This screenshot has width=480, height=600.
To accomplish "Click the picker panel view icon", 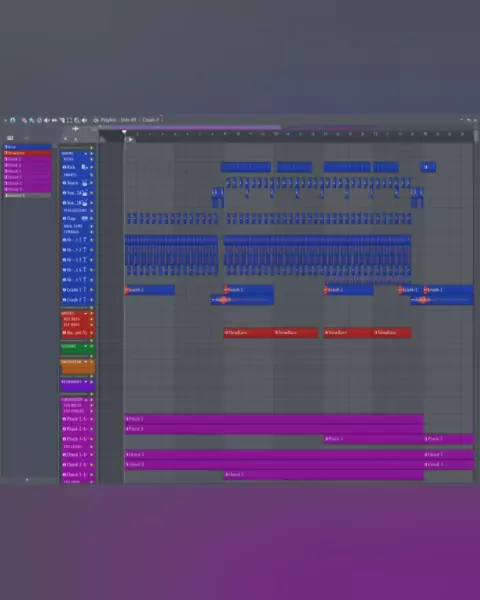I will (10, 138).
